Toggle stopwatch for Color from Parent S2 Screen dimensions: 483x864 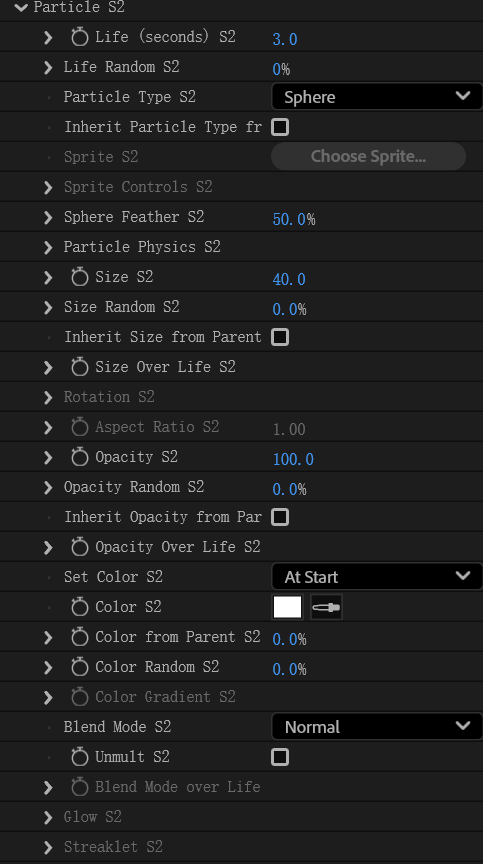pyautogui.click(x=80, y=637)
